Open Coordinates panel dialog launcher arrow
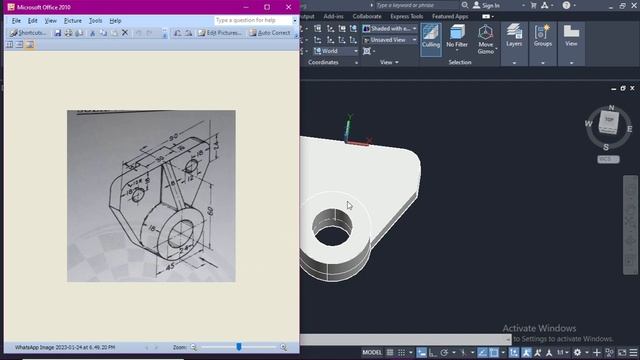This screenshot has height=360, width=640. click(x=356, y=63)
